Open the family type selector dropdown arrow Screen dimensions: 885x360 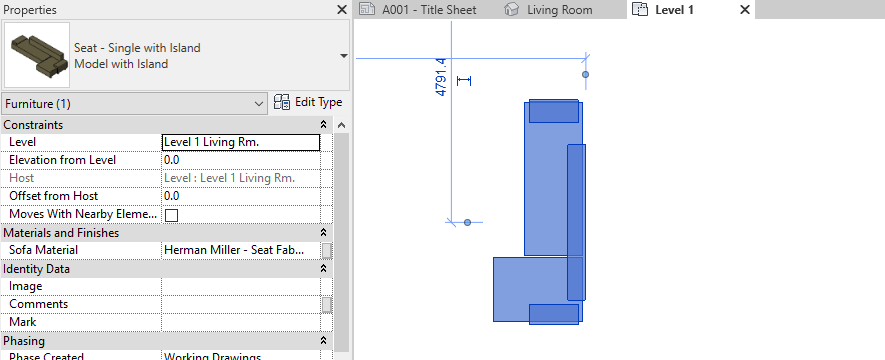point(343,56)
